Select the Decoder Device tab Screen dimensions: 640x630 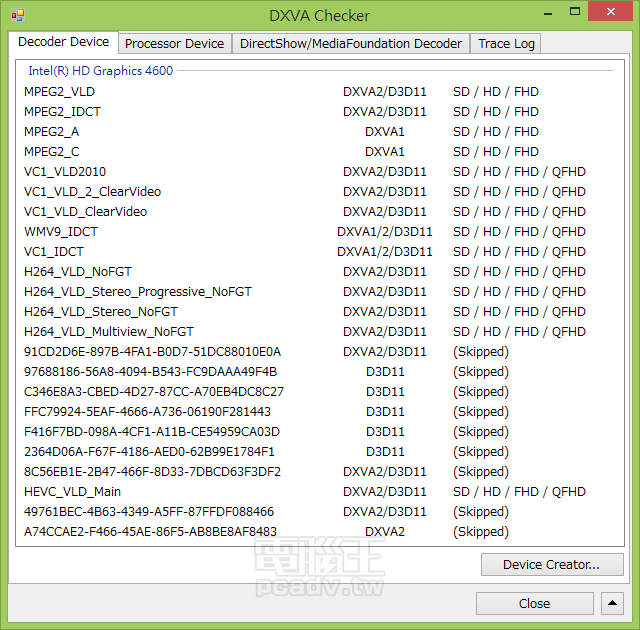point(64,42)
